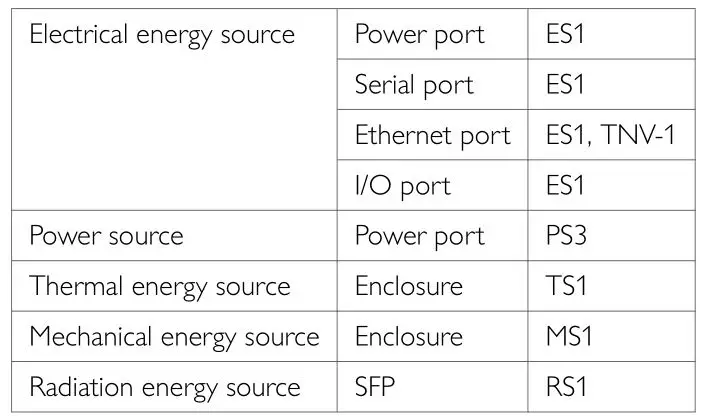Select the Mechanical energy source cell
The width and height of the screenshot is (703, 416).
coord(174,336)
